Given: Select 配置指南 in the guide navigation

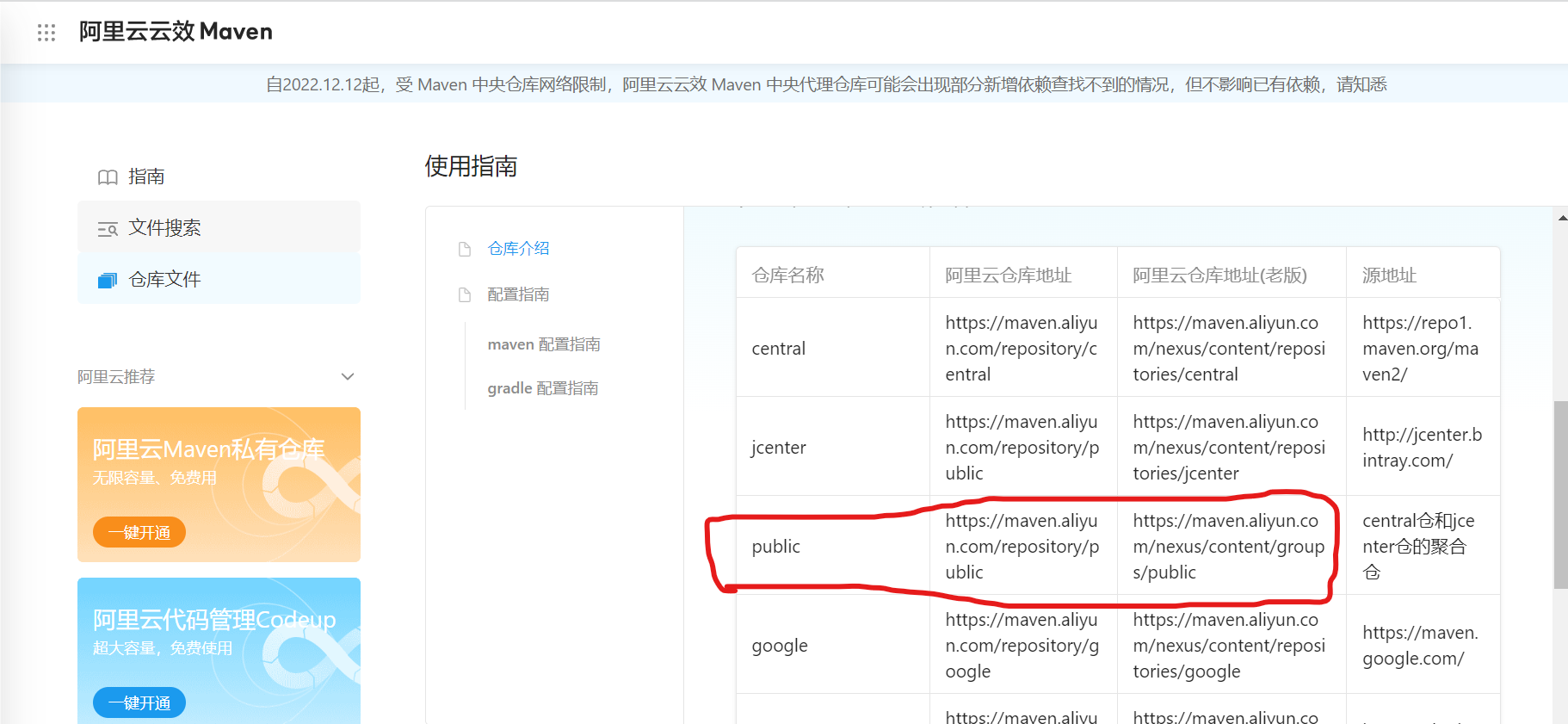Looking at the screenshot, I should 518,294.
